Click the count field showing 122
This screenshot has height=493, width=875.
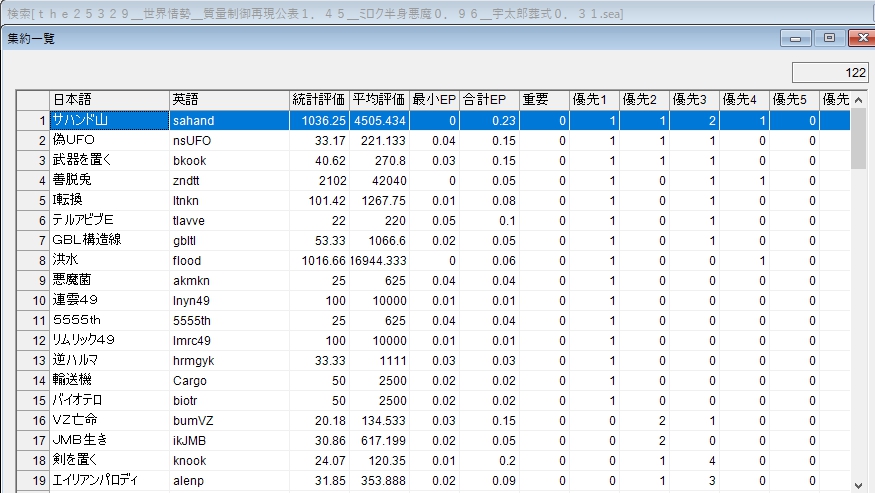829,73
